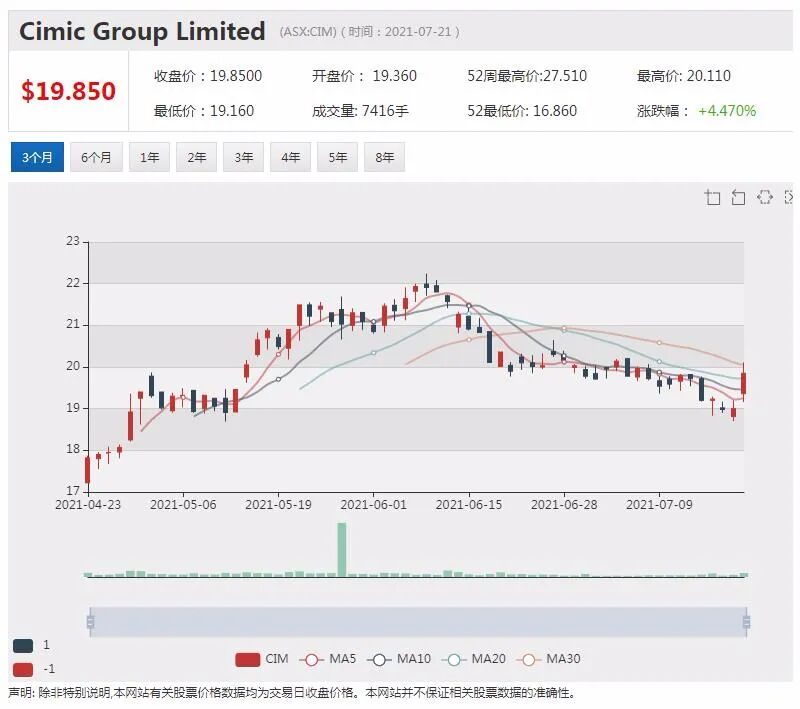
Task: Click the (ASX:CIM) ticker text
Action: pos(308,32)
